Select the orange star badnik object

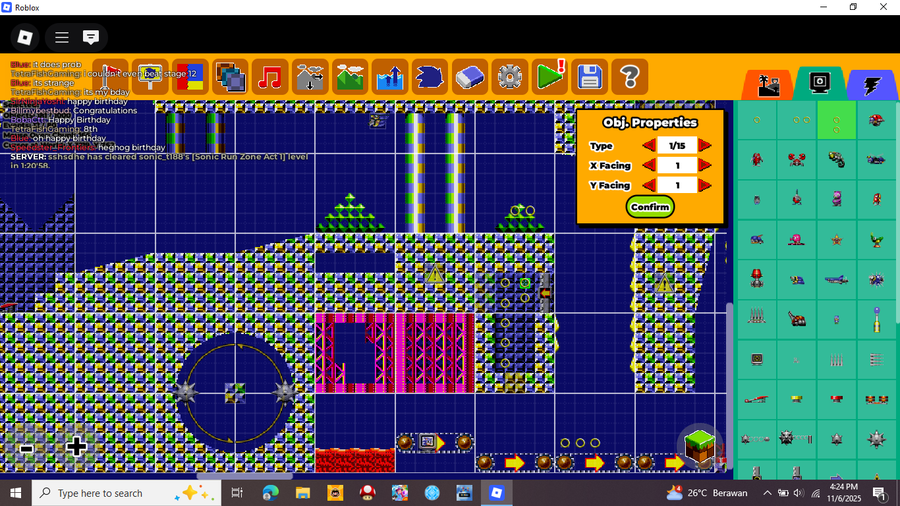836,240
